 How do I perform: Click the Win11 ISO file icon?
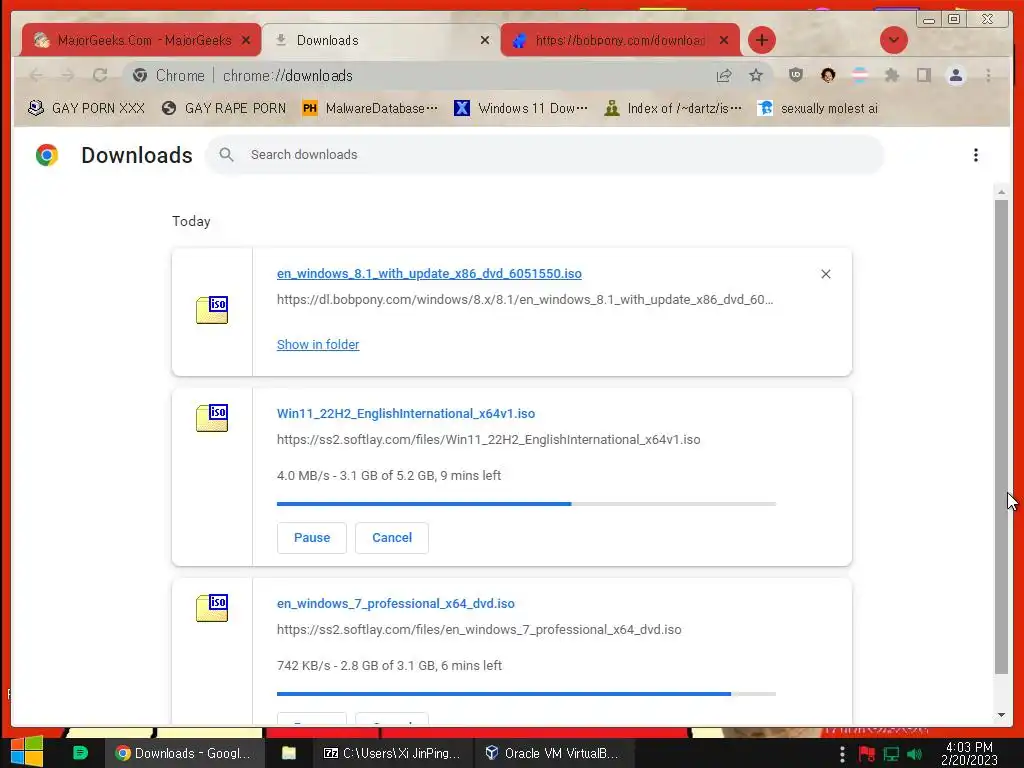click(x=212, y=418)
